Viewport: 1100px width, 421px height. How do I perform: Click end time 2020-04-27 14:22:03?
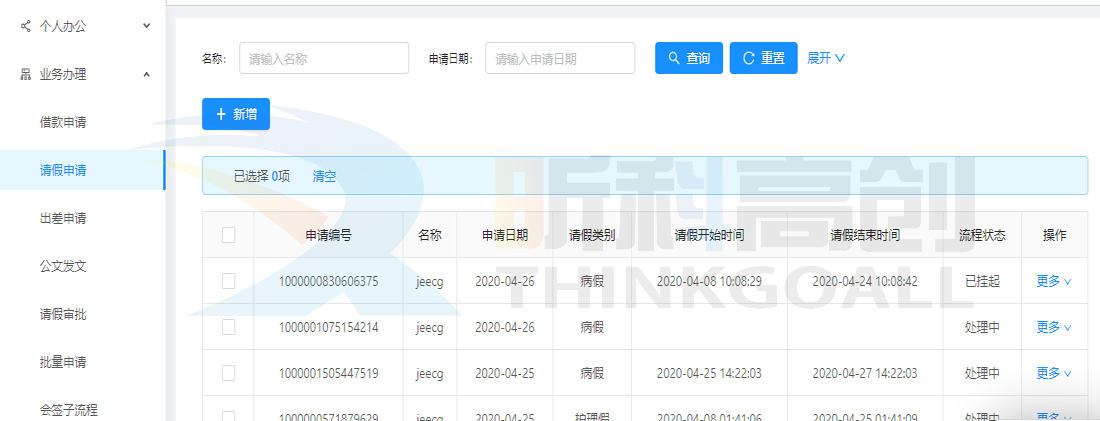point(865,374)
